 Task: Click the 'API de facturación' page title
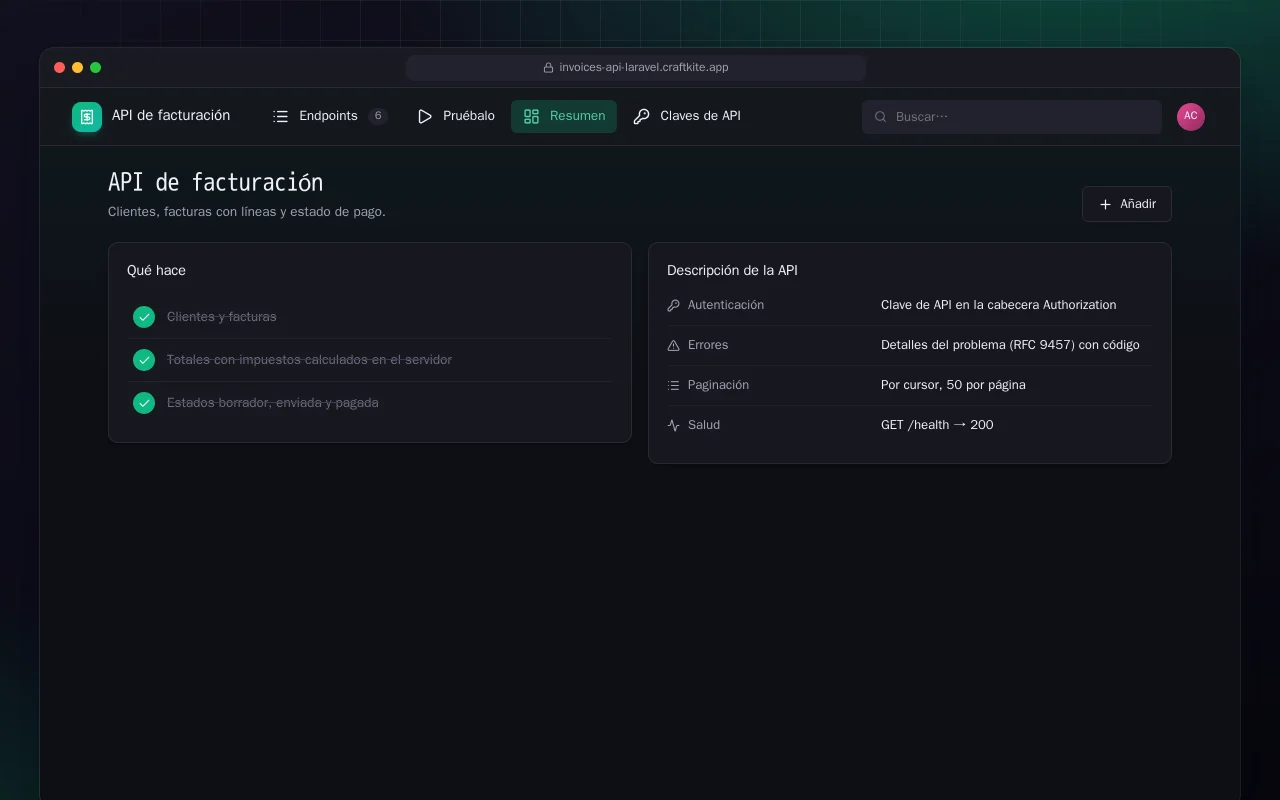[x=215, y=183]
